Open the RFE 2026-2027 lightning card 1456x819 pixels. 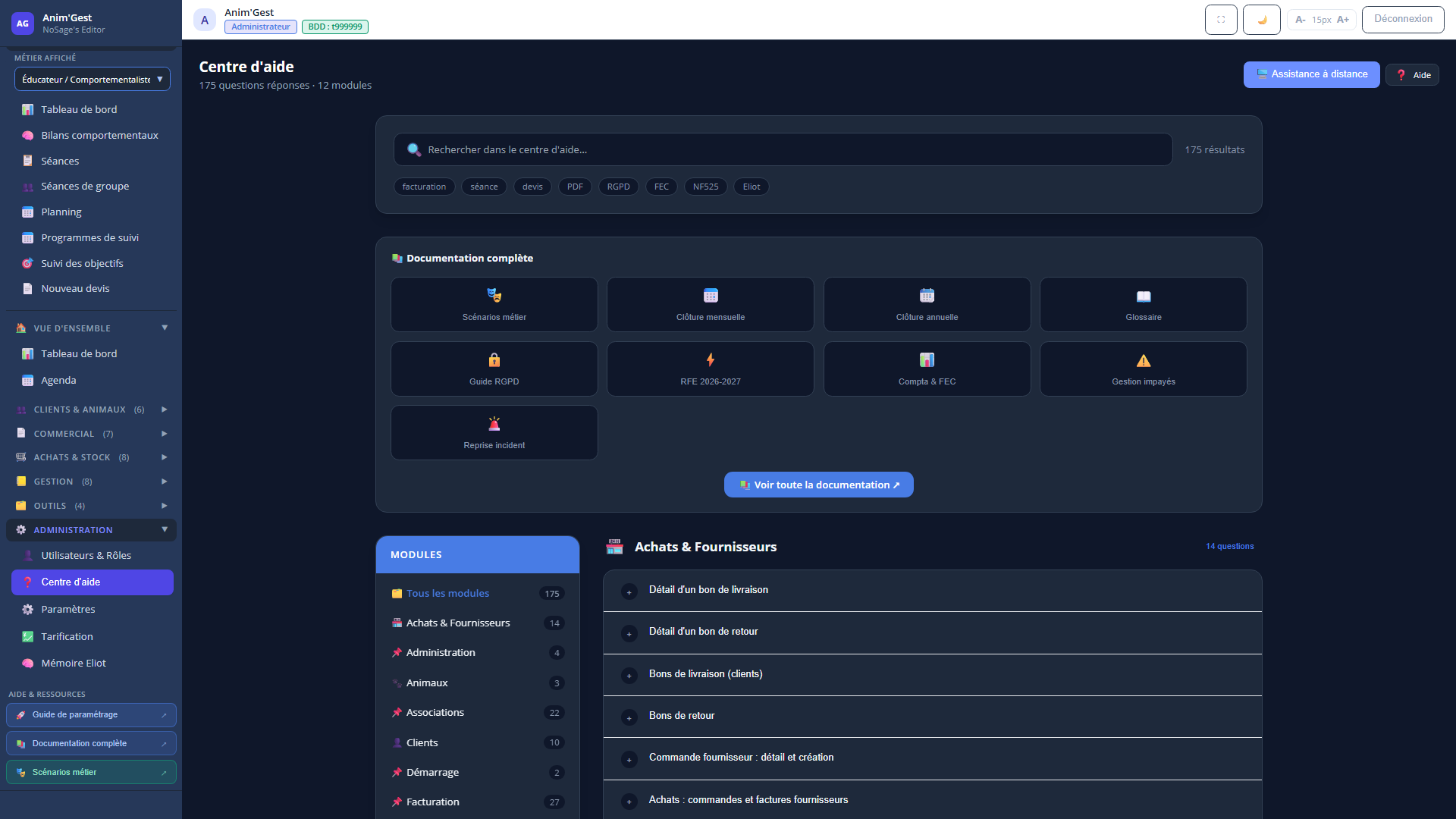pyautogui.click(x=710, y=369)
